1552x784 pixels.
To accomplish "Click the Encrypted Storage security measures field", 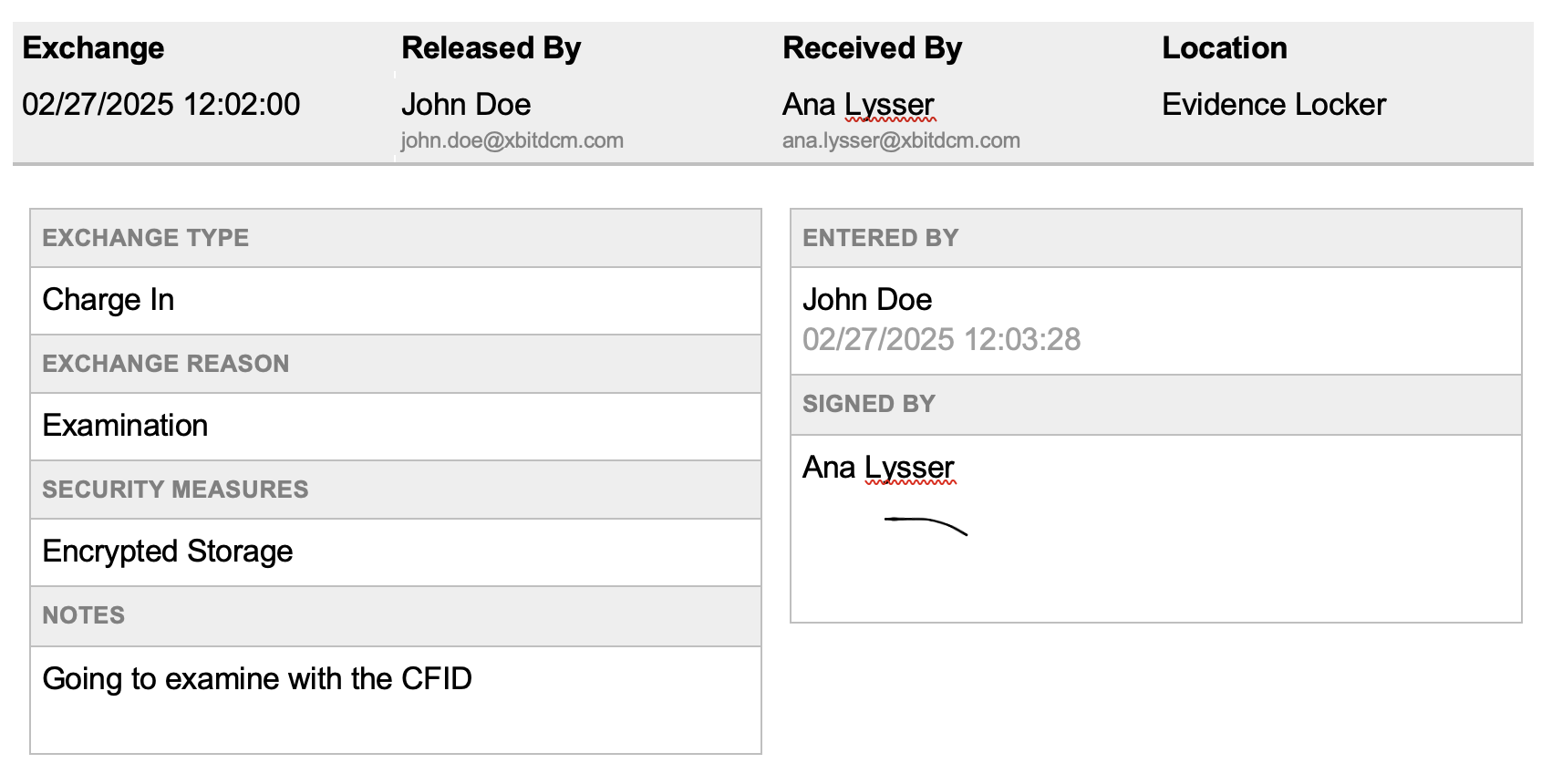I will click(x=396, y=552).
